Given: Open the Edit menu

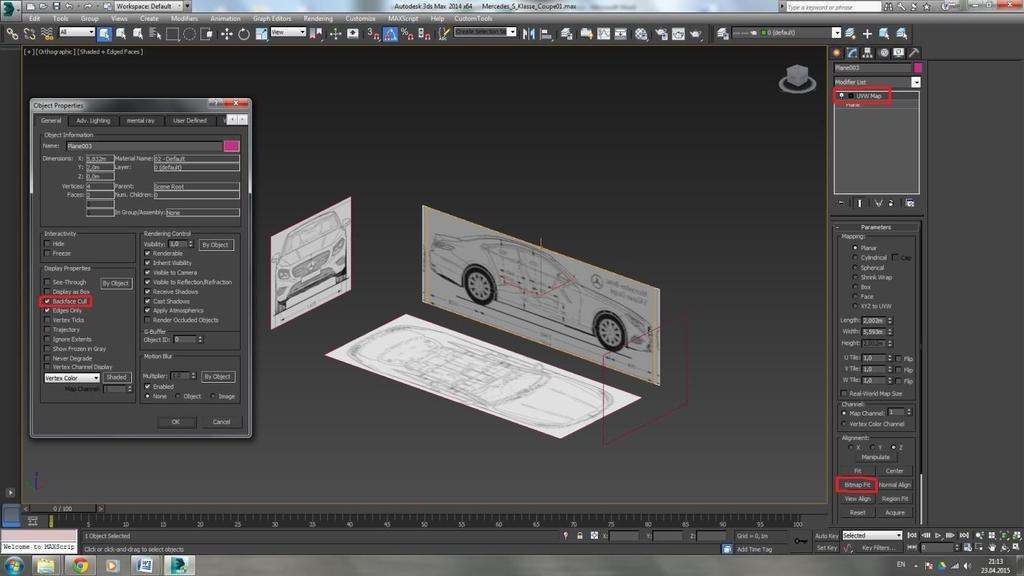Looking at the screenshot, I should point(35,19).
